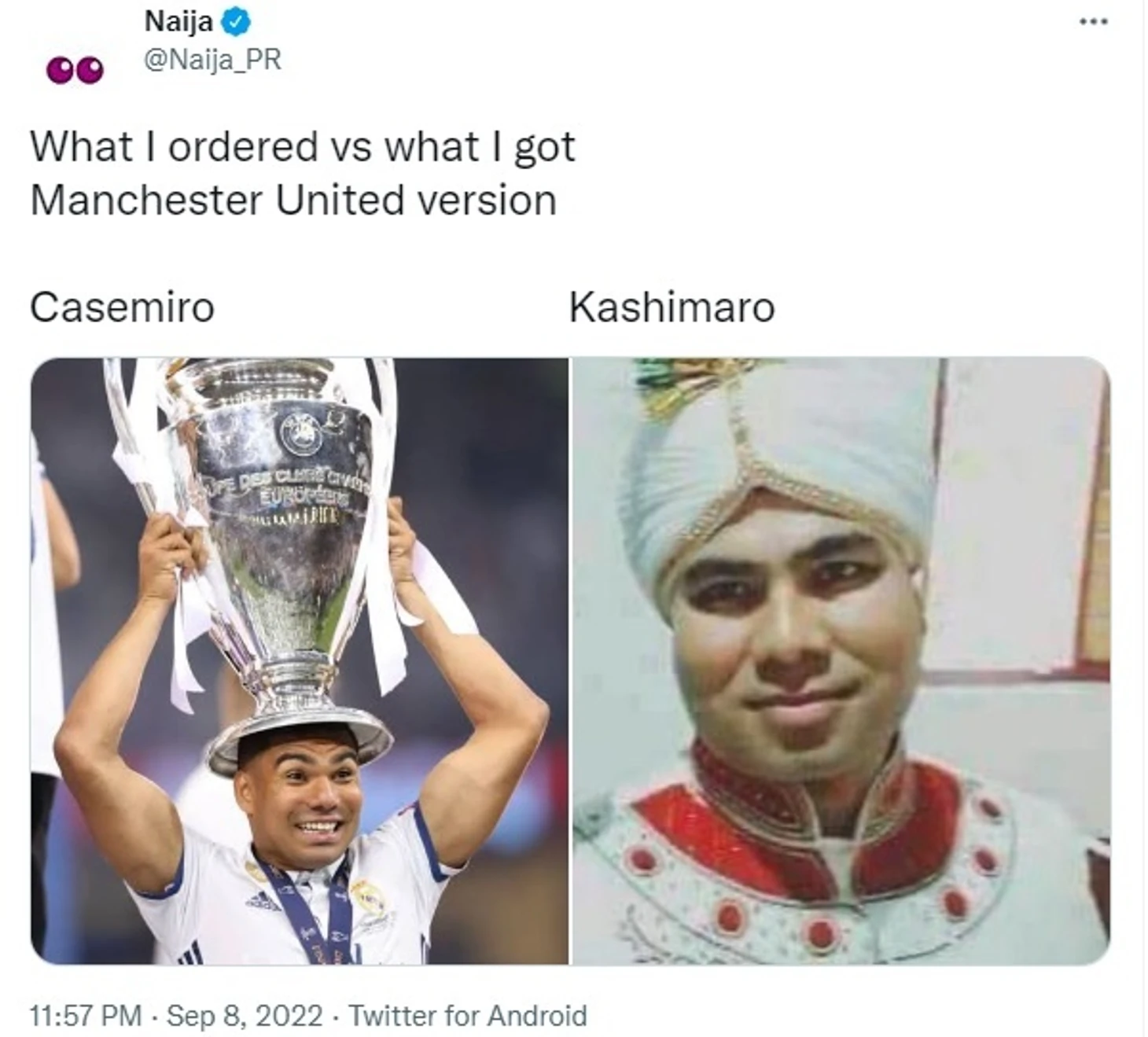Click the 'What I ordered vs what I got' text
Image resolution: width=1148 pixels, height=1037 pixels.
point(303,147)
